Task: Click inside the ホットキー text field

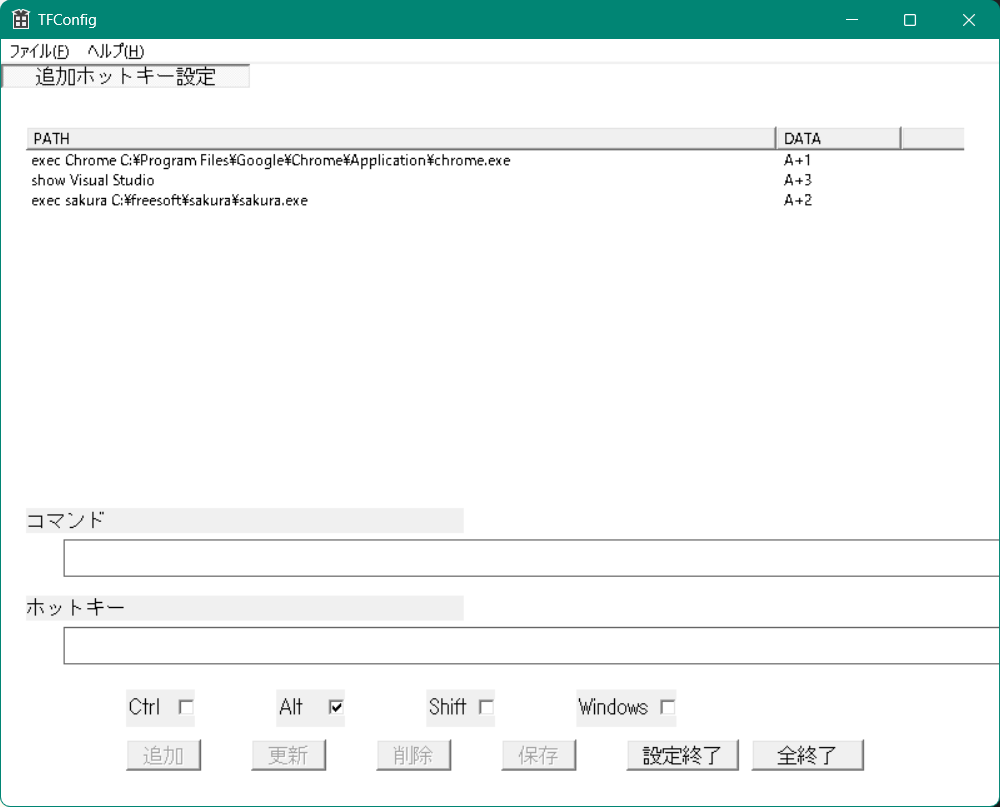Action: click(530, 645)
